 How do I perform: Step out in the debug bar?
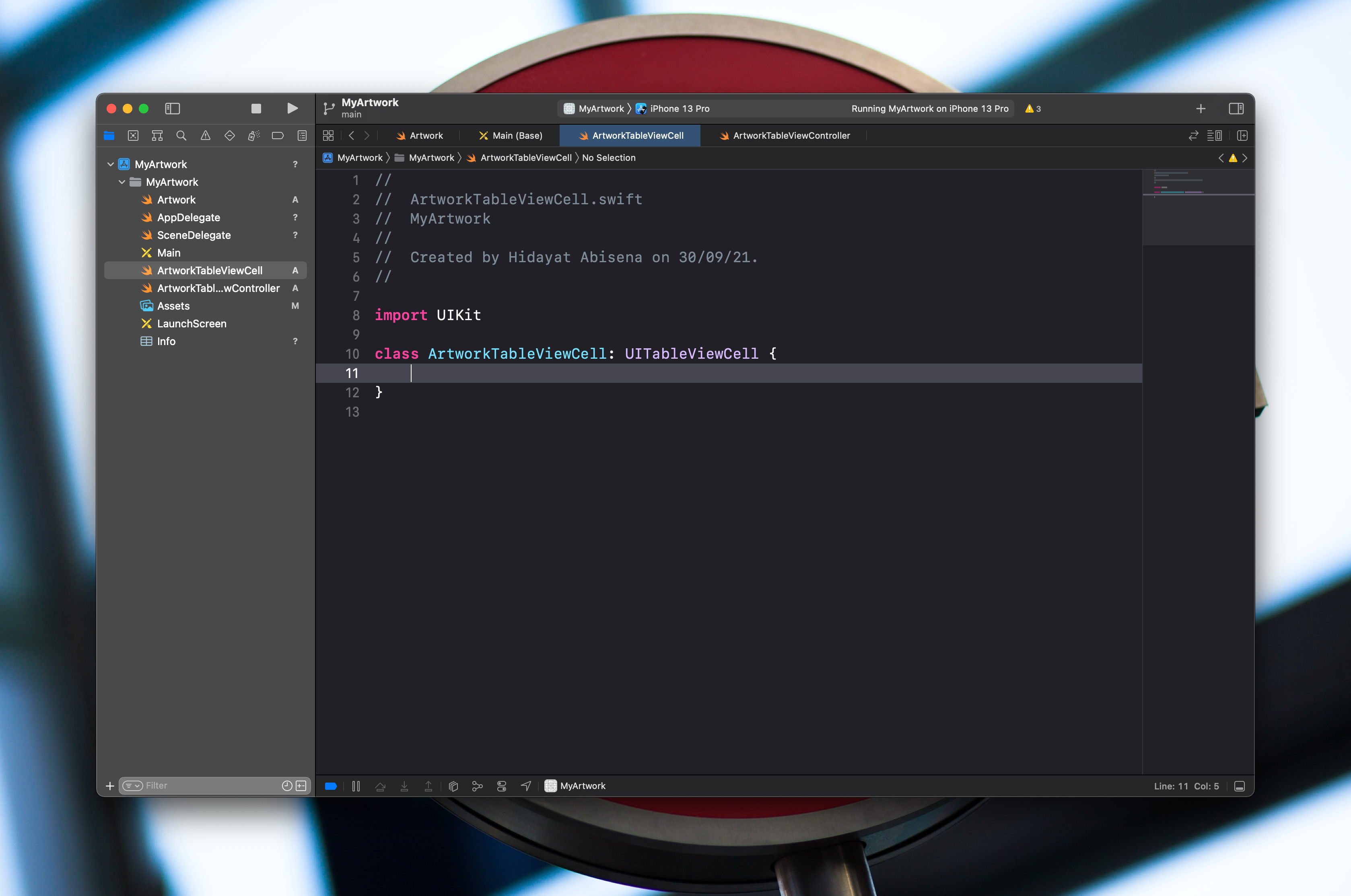[428, 786]
